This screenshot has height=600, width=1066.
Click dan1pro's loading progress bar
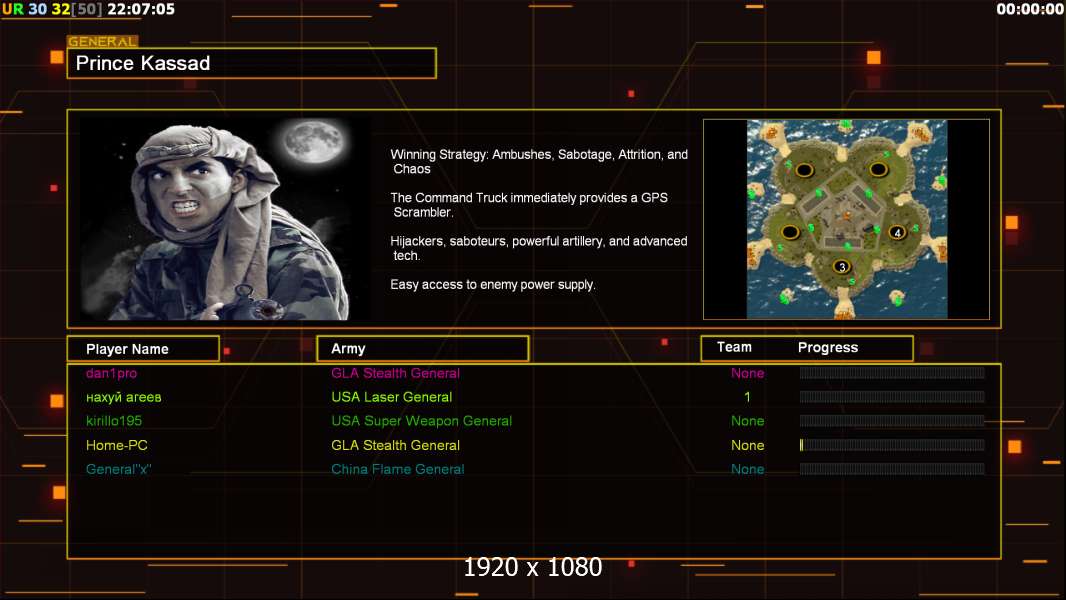(892, 372)
